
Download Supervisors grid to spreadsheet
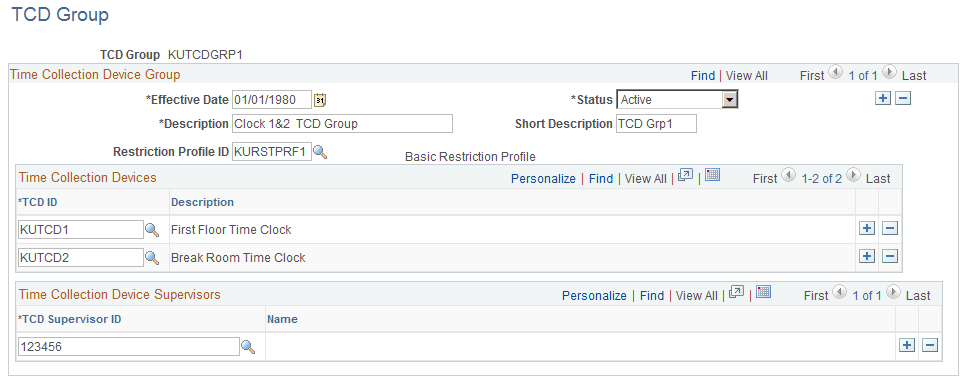pyautogui.click(x=764, y=292)
